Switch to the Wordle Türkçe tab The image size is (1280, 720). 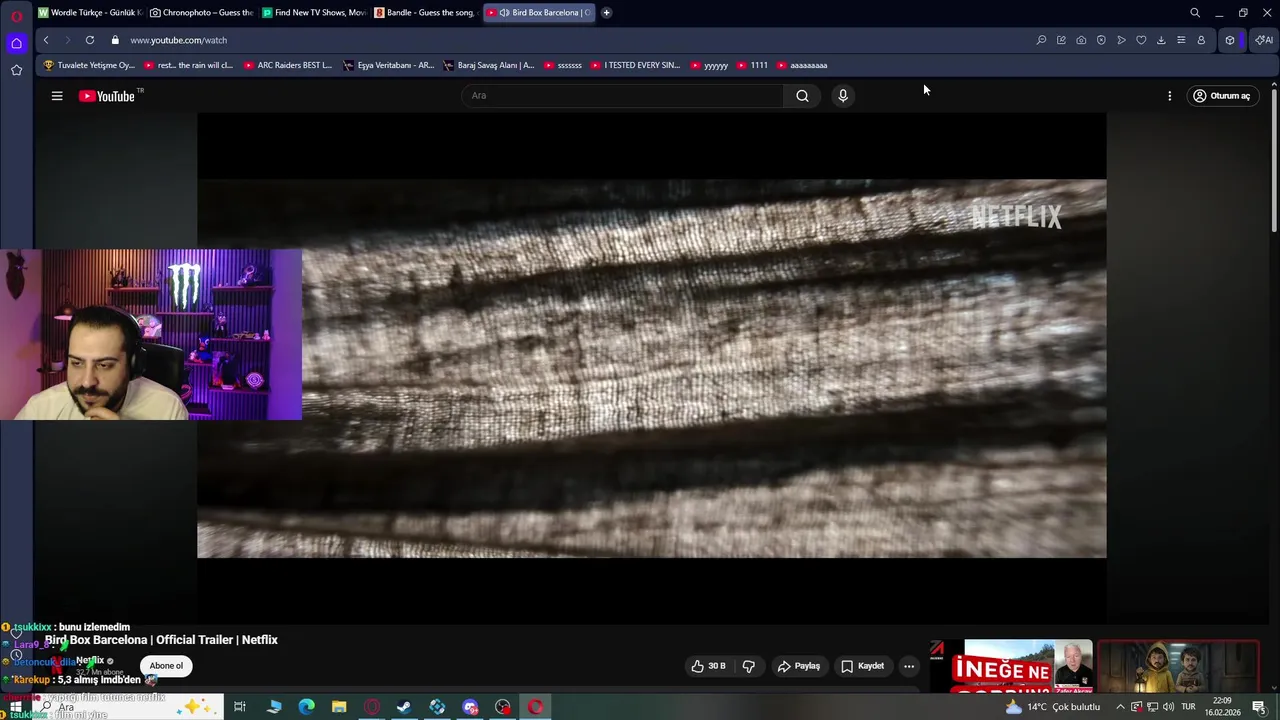90,13
